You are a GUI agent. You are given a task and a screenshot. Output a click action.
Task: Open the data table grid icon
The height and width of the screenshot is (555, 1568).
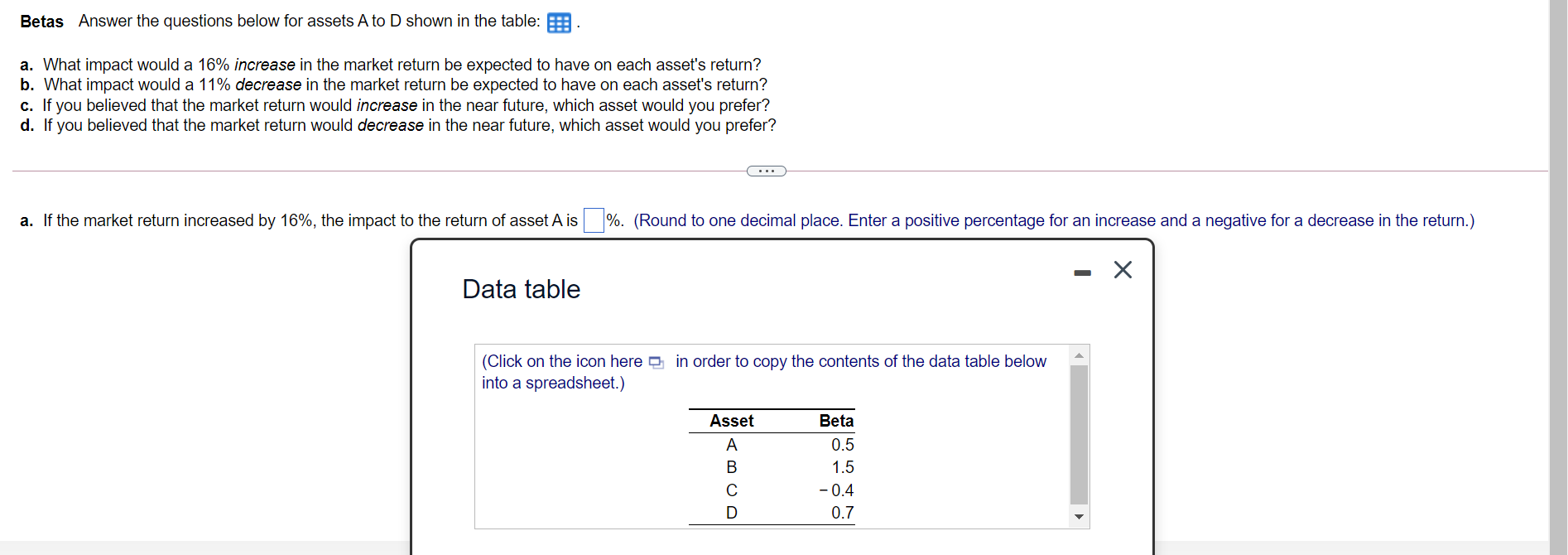pos(559,22)
